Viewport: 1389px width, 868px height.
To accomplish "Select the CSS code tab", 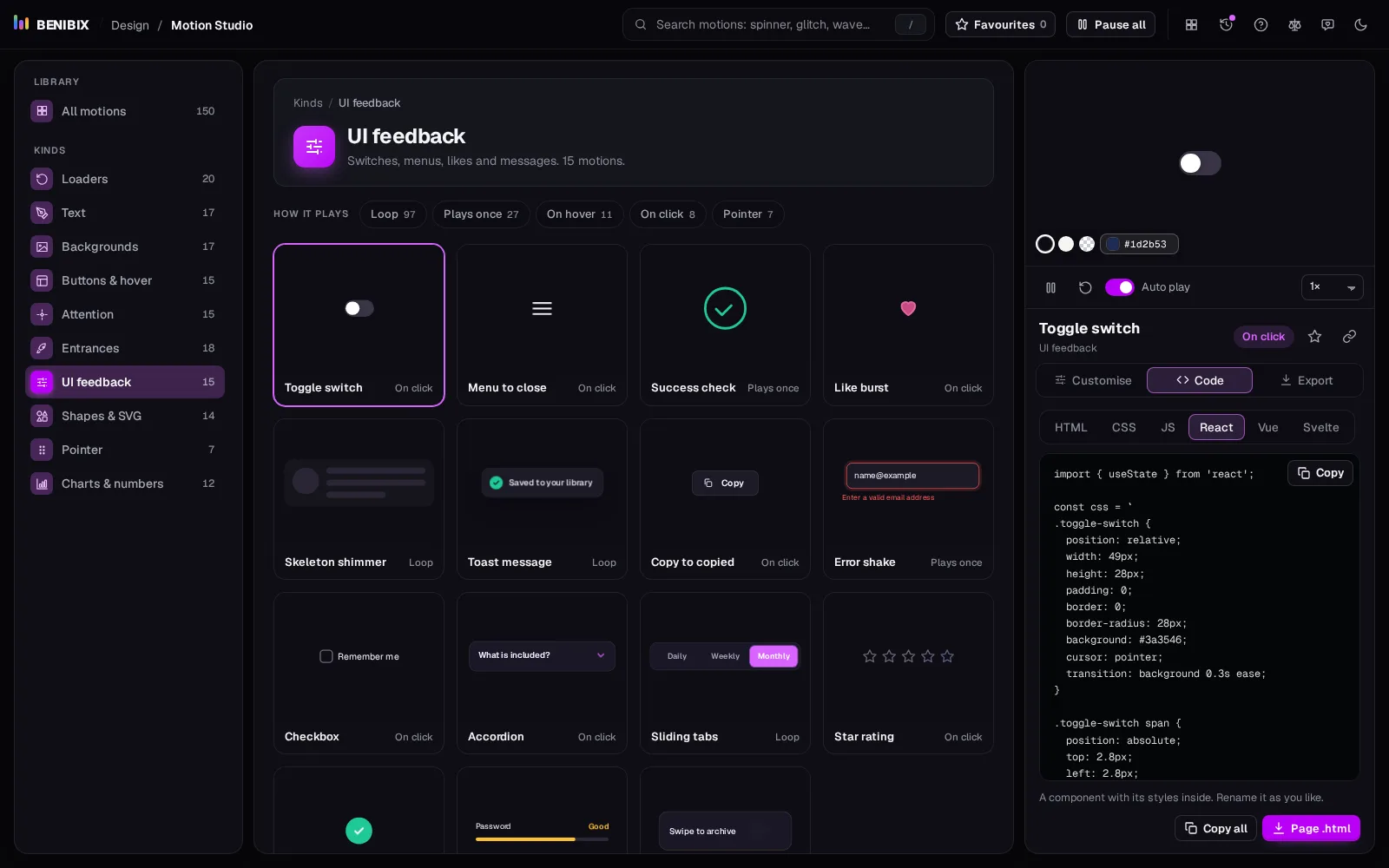I will click(1123, 427).
